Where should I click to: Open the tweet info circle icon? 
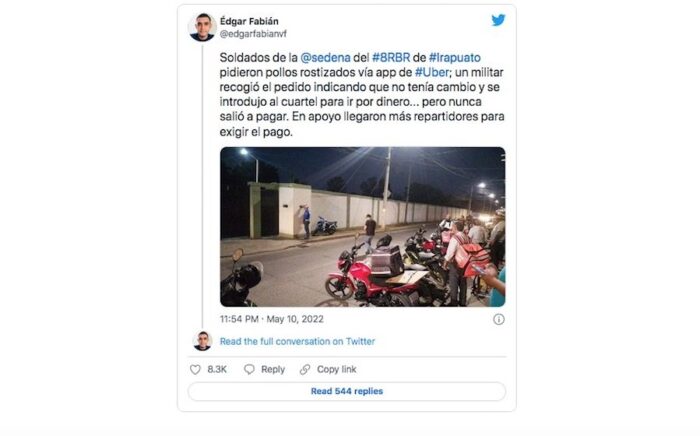[498, 319]
